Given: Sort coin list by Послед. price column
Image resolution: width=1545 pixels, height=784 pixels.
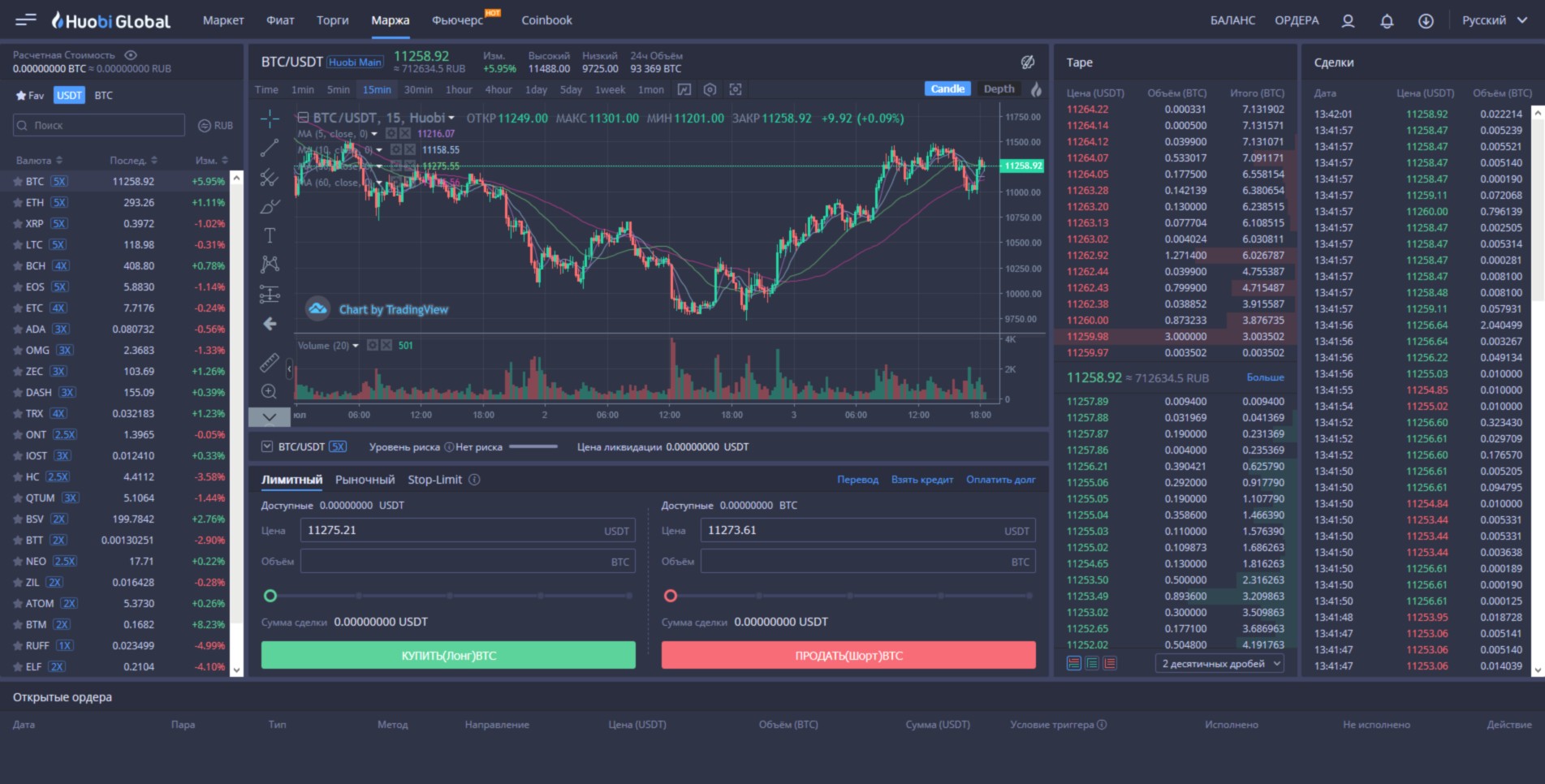Looking at the screenshot, I should [134, 161].
